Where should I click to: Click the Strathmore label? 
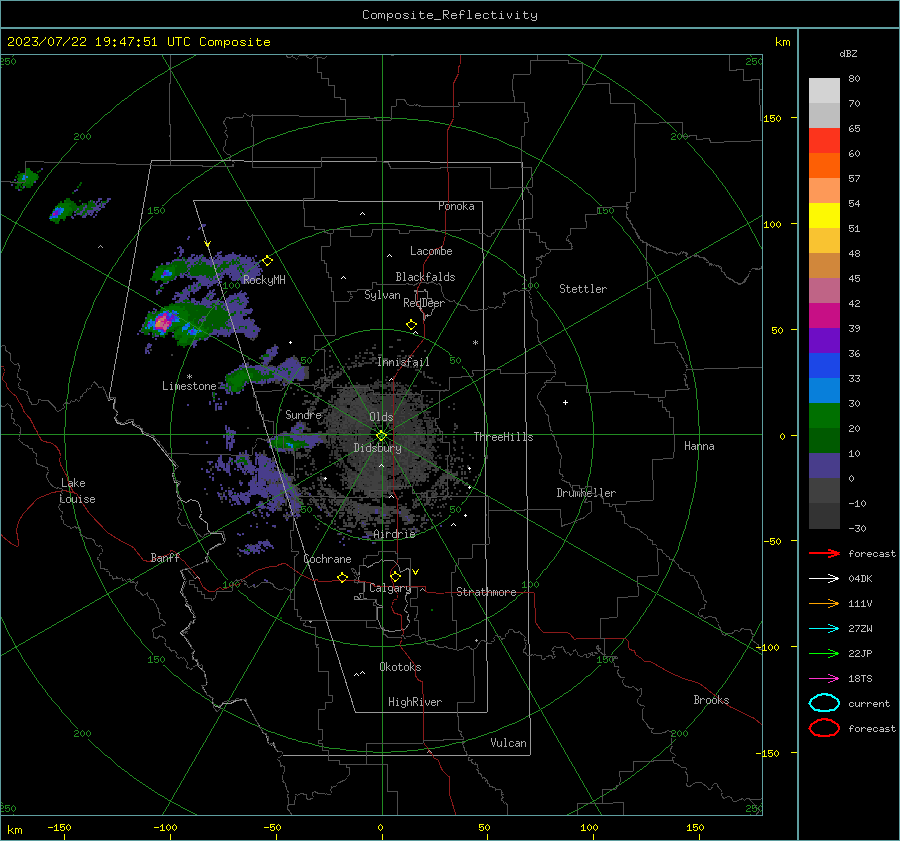pos(486,592)
